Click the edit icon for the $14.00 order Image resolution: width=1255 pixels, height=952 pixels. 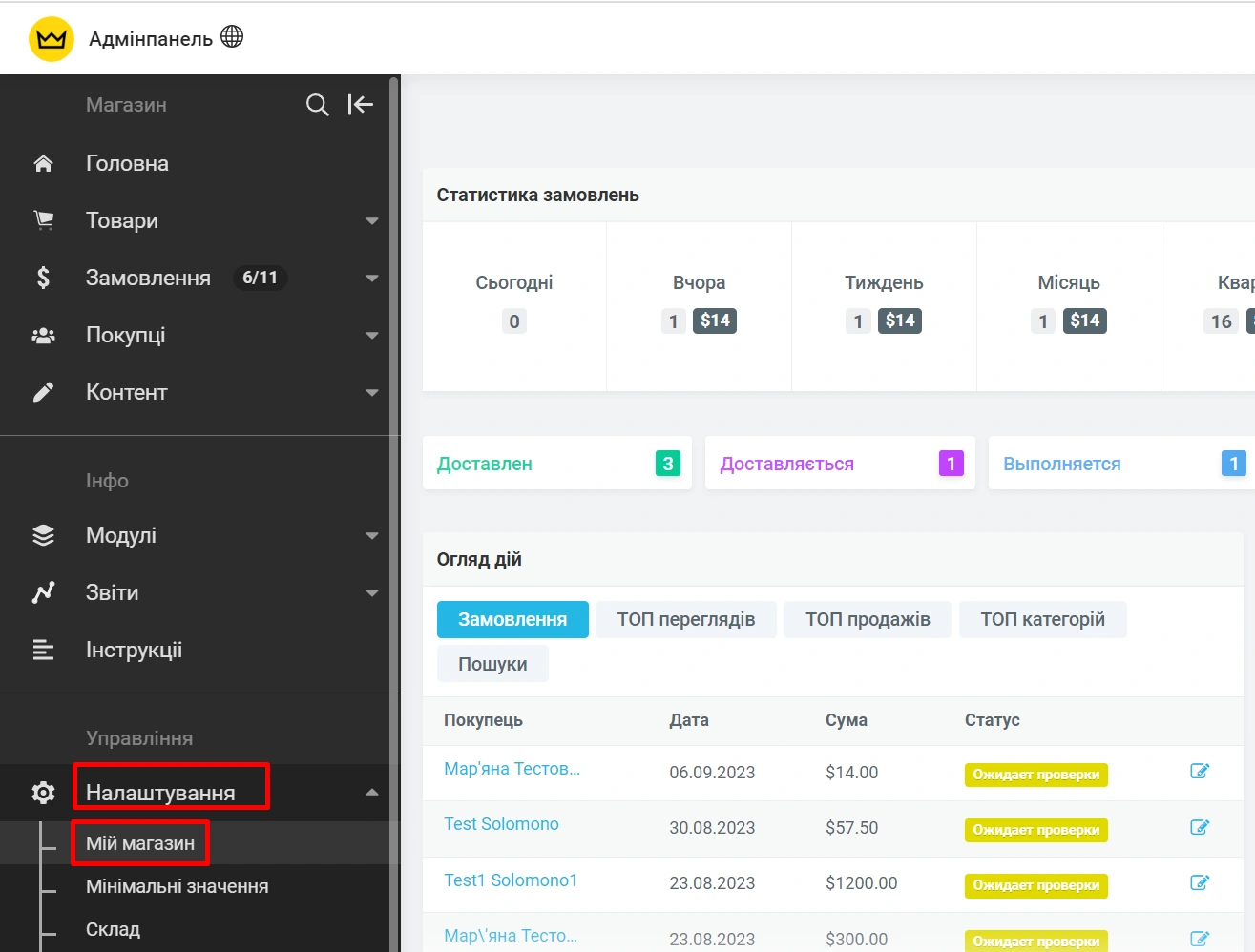[1200, 772]
